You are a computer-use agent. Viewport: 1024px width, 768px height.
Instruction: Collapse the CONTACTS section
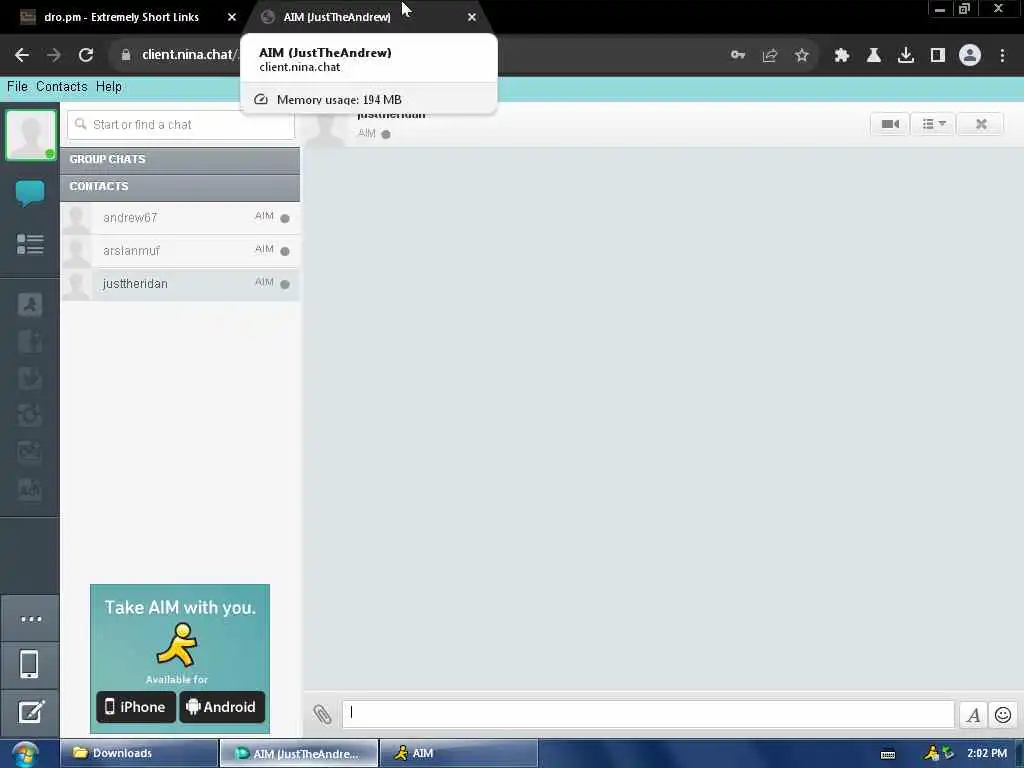tap(180, 187)
